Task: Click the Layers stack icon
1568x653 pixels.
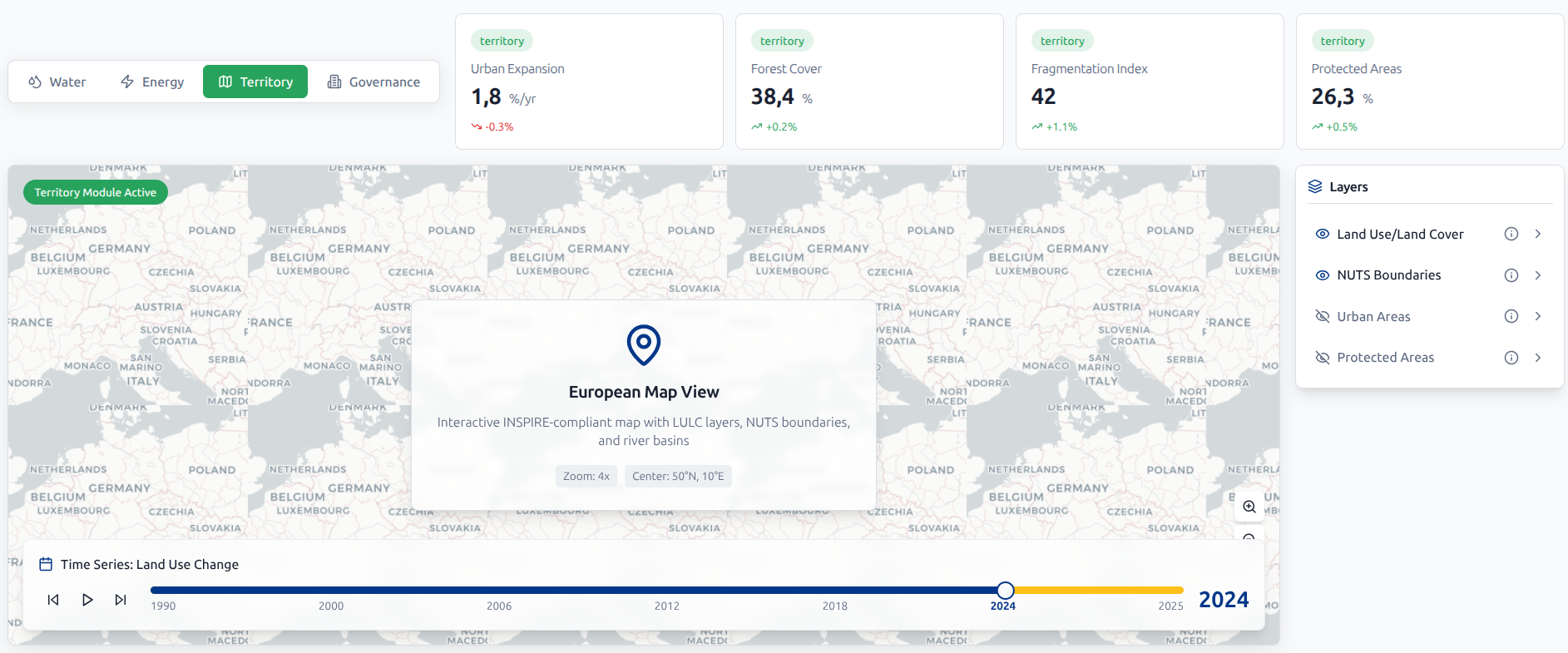Action: coord(1315,186)
